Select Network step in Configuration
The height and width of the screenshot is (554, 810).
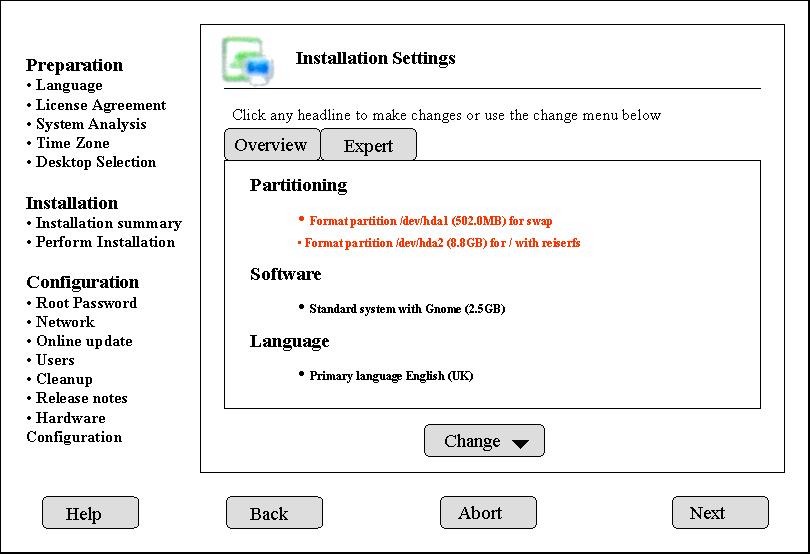pyautogui.click(x=60, y=322)
